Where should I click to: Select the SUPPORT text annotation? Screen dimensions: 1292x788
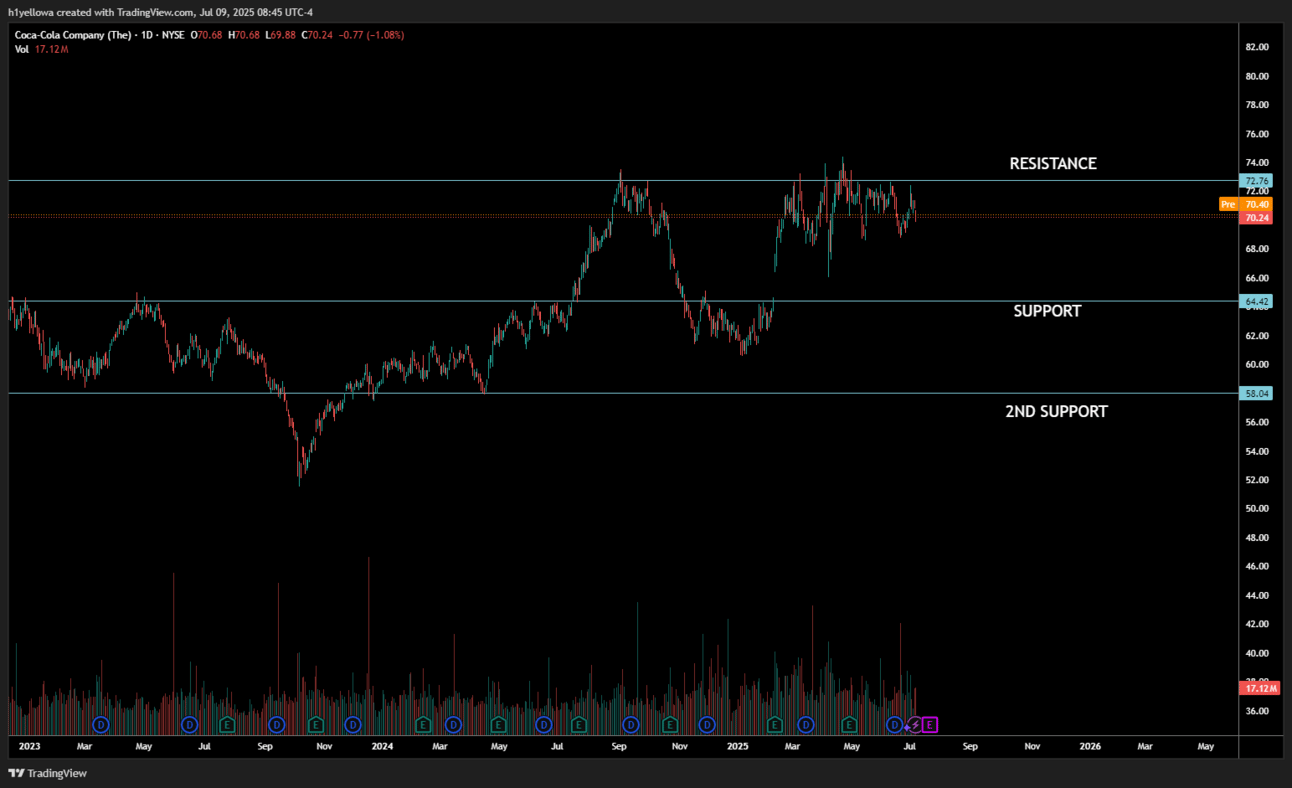pyautogui.click(x=1047, y=311)
